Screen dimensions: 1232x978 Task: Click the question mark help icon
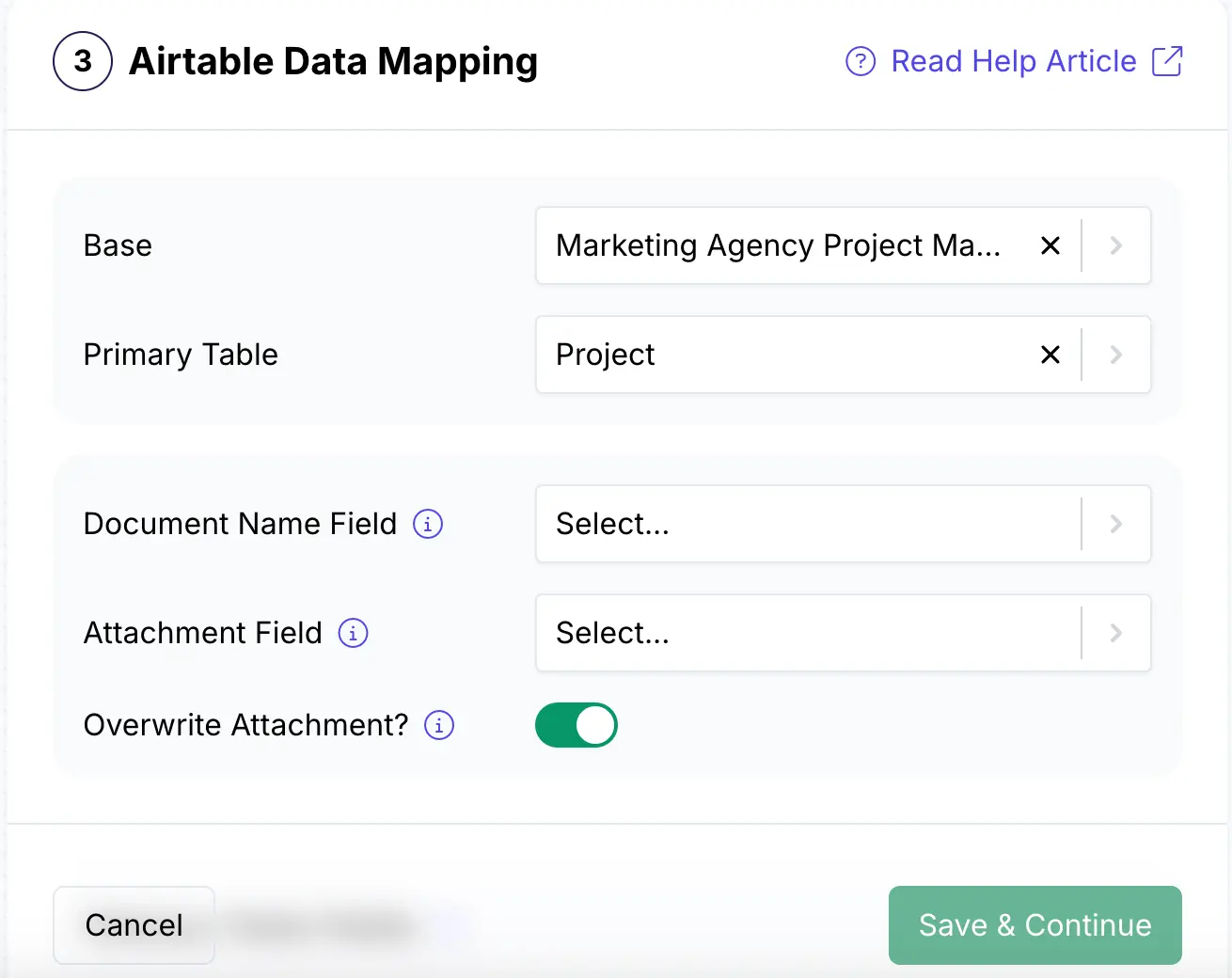860,61
